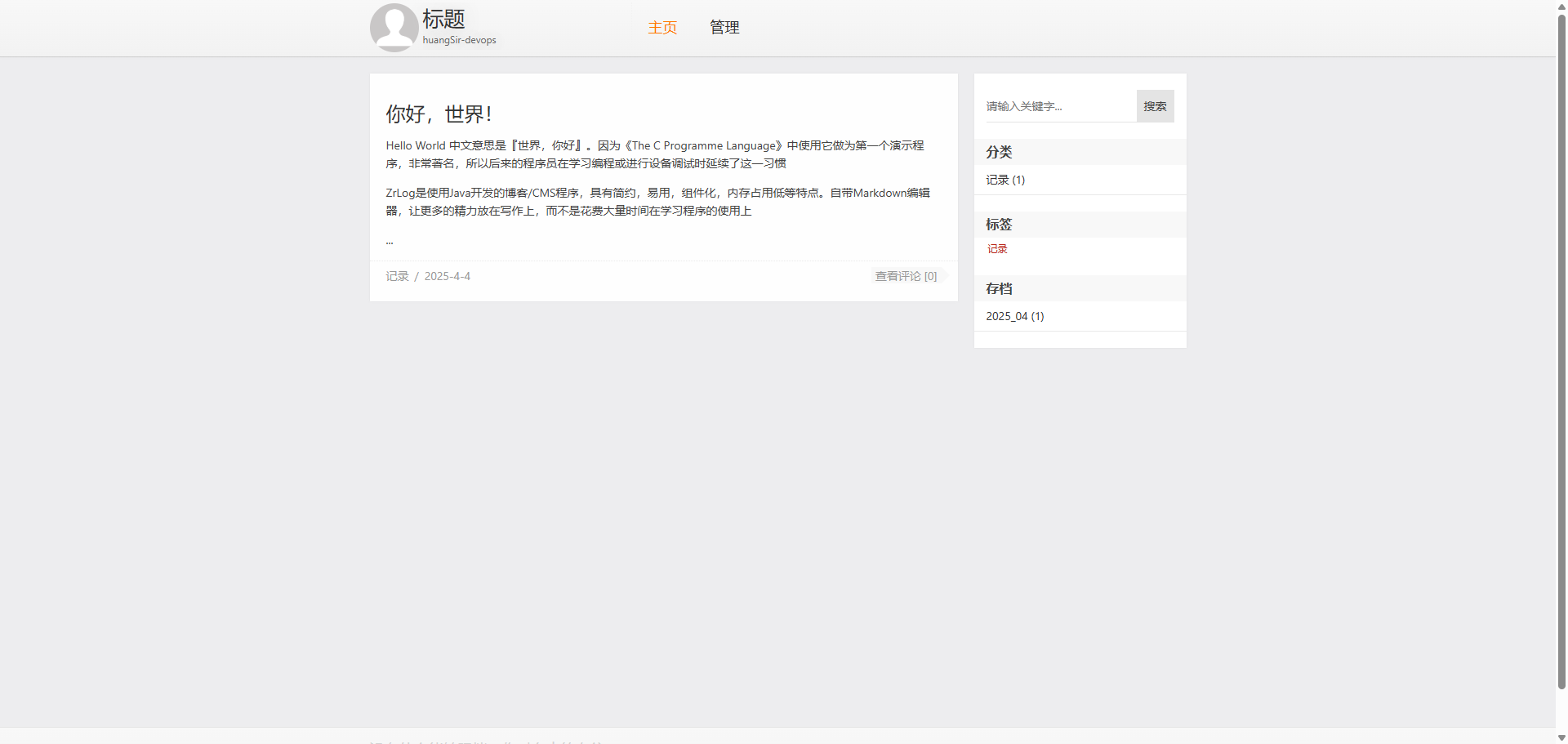Click the 查看评论 [0] comments link
The height and width of the screenshot is (744, 1568).
pyautogui.click(x=906, y=276)
